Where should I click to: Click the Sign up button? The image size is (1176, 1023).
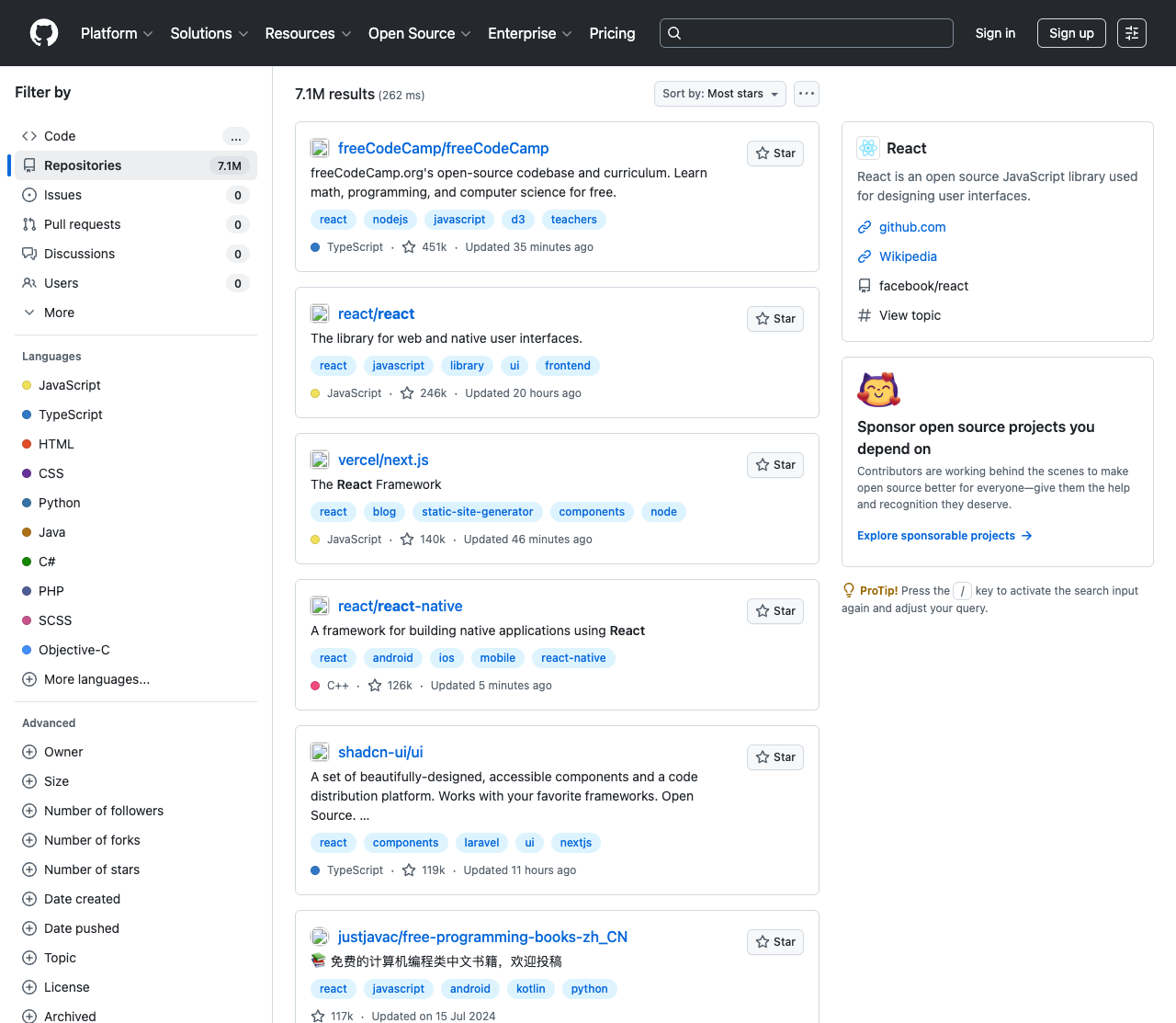[1071, 33]
